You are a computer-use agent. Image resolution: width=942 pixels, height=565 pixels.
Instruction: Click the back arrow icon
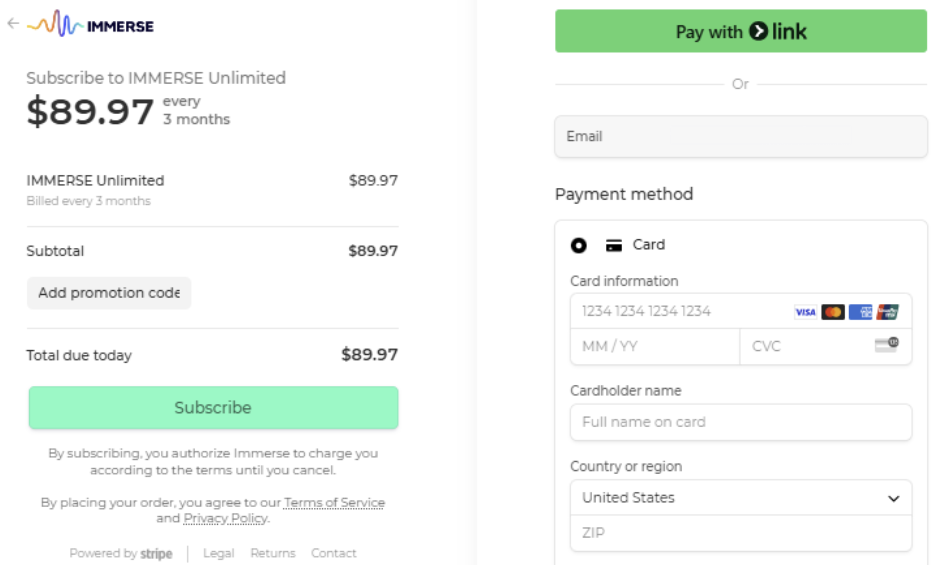point(13,23)
